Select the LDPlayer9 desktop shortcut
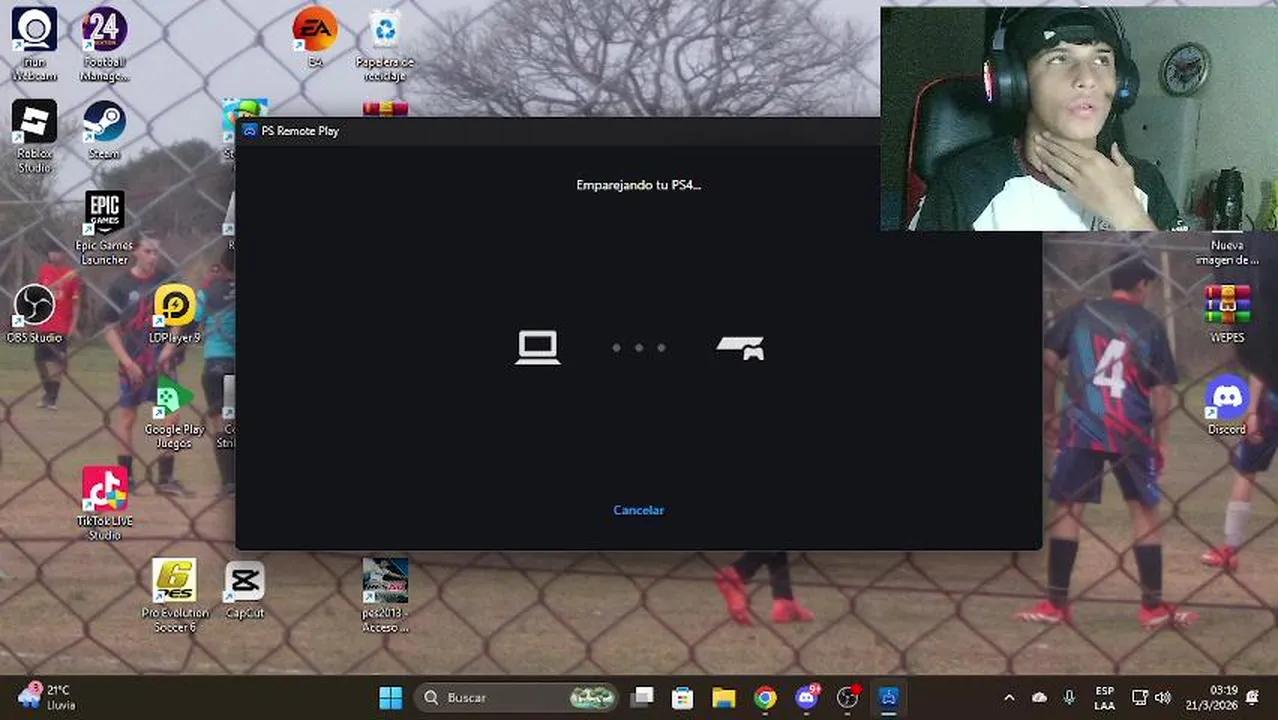Image resolution: width=1278 pixels, height=720 pixels. coord(174,314)
